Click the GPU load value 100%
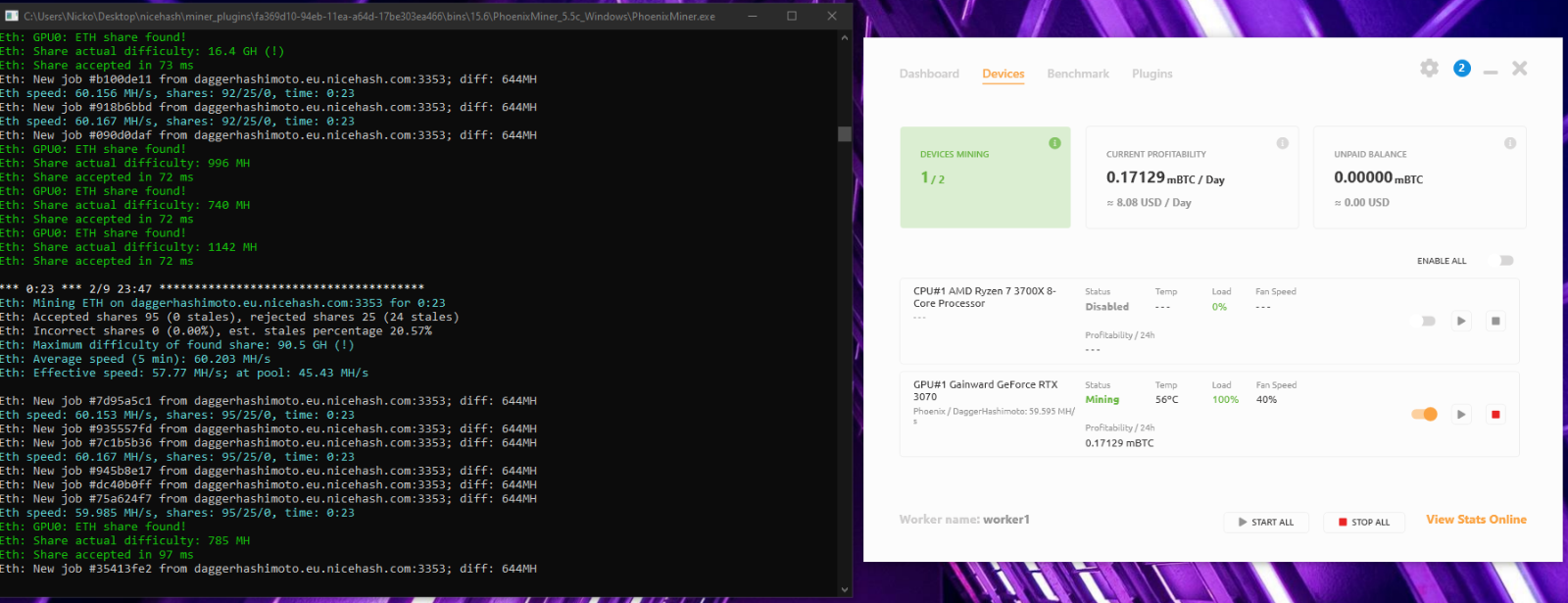This screenshot has width=1568, height=603. pos(1225,400)
